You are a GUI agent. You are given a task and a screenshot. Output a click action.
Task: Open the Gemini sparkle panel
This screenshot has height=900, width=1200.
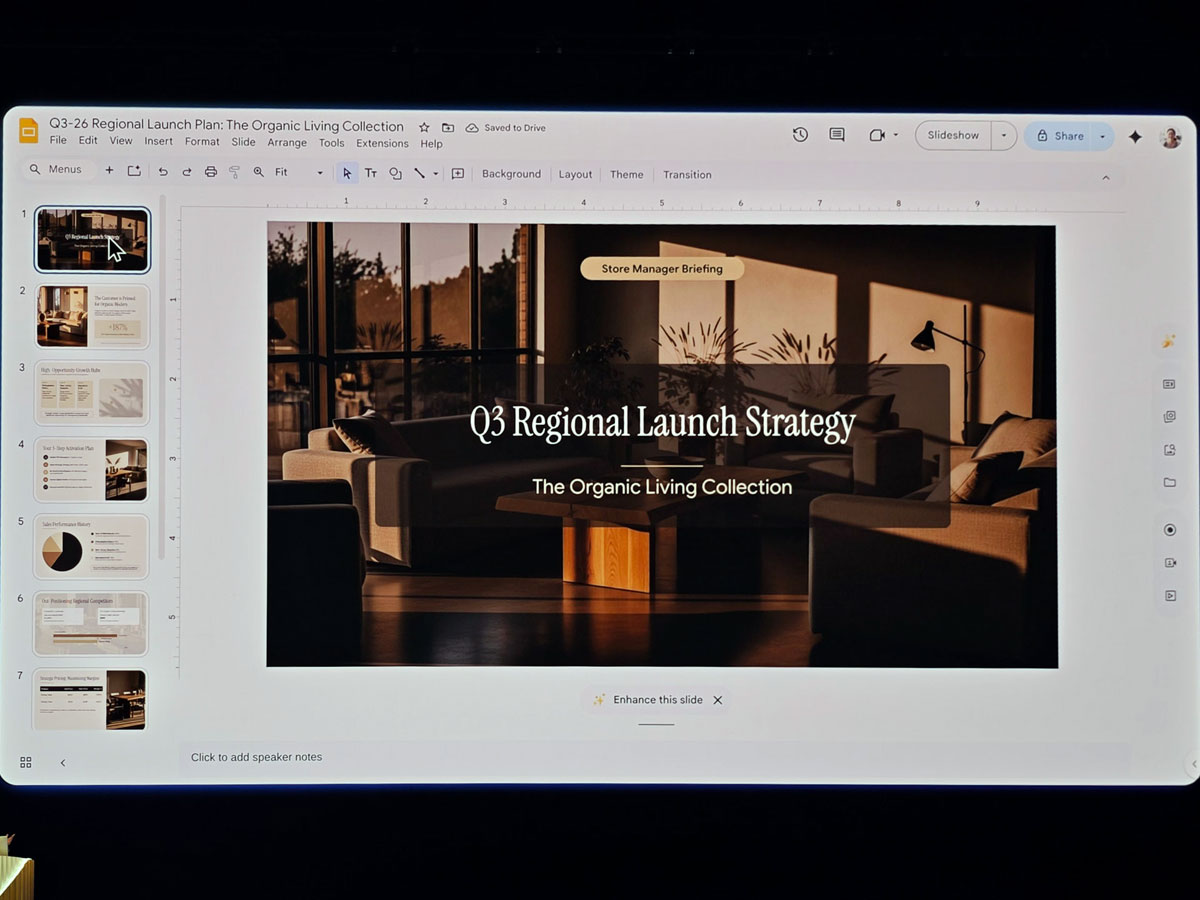(1135, 135)
